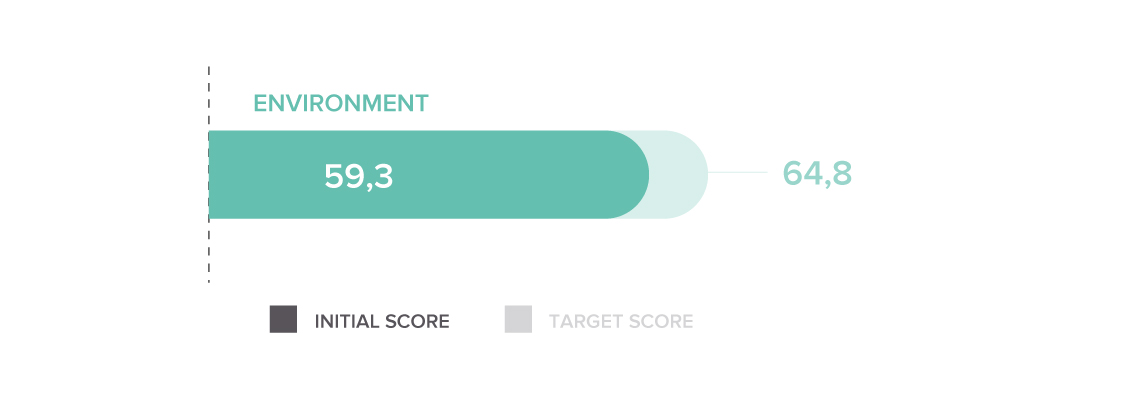Click the dark gray Initial Score swatch
The image size is (1125, 400).
283,319
